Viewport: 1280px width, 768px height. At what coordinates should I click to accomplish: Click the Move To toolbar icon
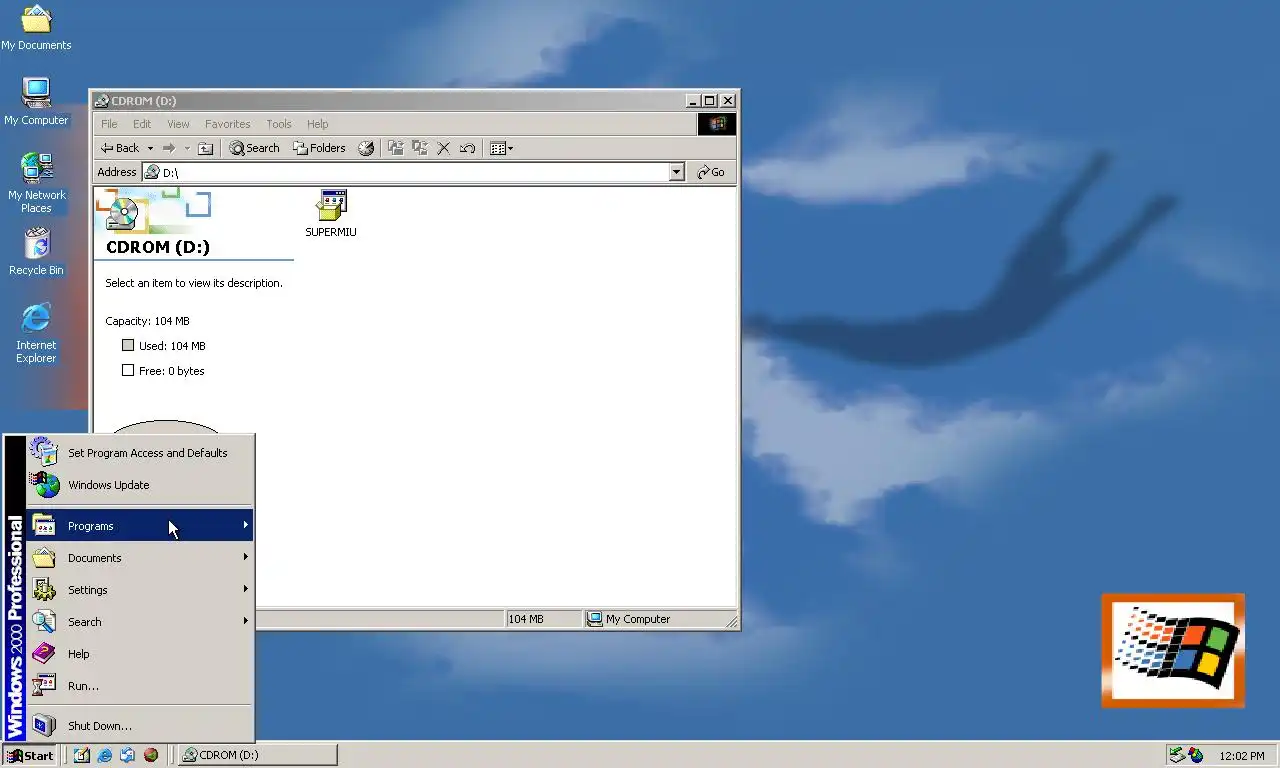(396, 148)
